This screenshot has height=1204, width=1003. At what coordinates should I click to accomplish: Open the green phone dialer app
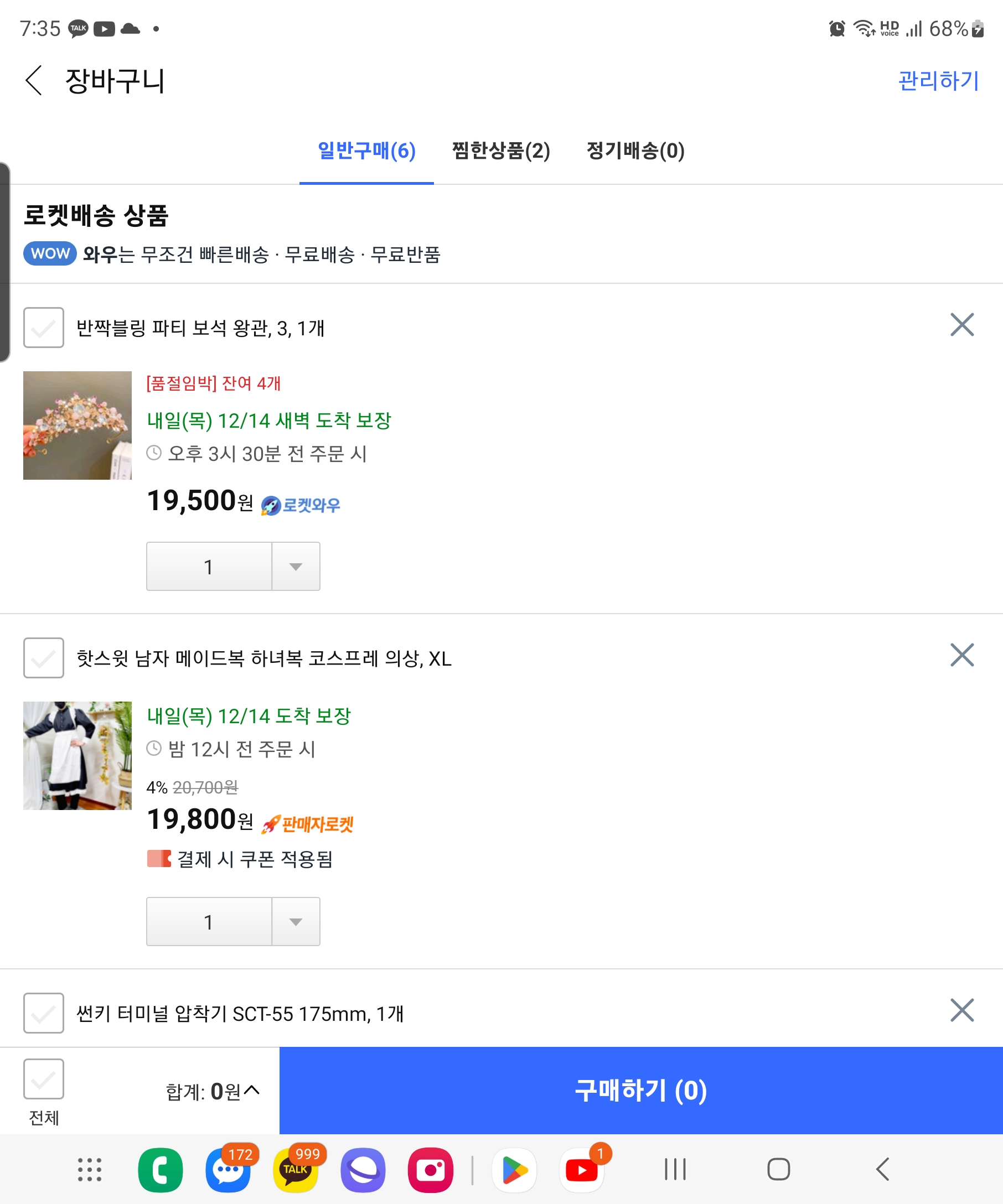[x=160, y=1170]
